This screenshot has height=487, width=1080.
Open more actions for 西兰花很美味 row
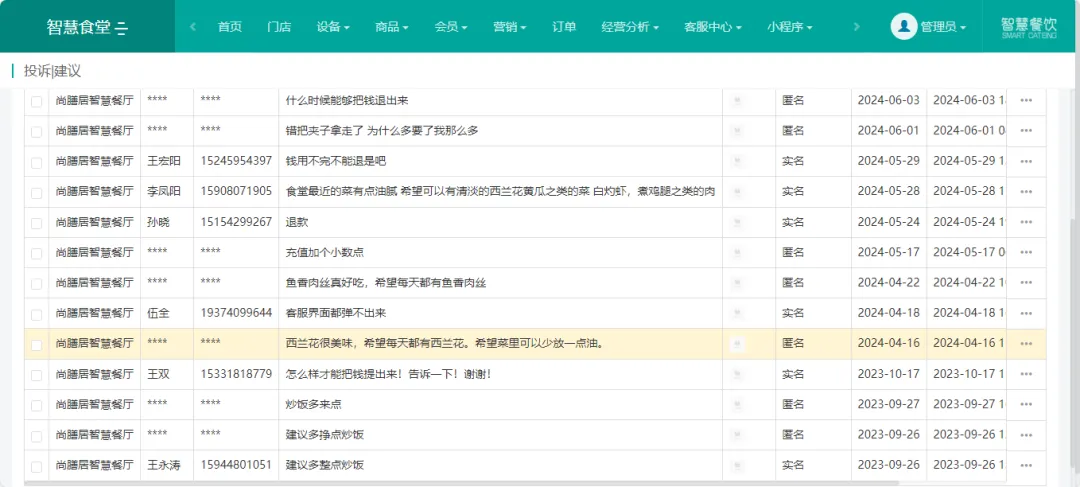[x=1026, y=343]
